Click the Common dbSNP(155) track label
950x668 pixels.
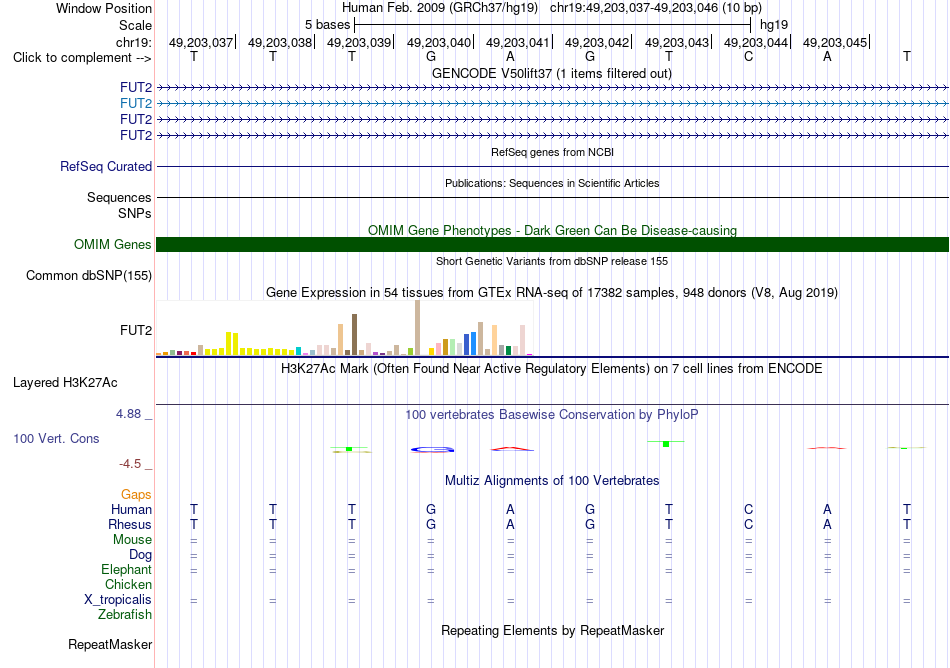coord(89,276)
